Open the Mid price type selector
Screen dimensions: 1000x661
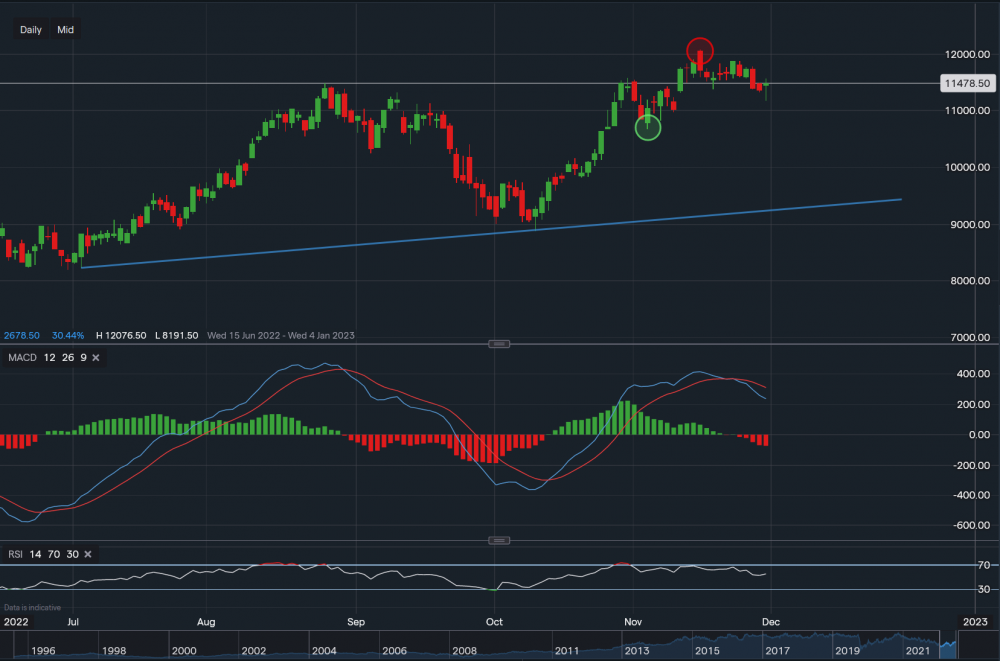pos(64,29)
